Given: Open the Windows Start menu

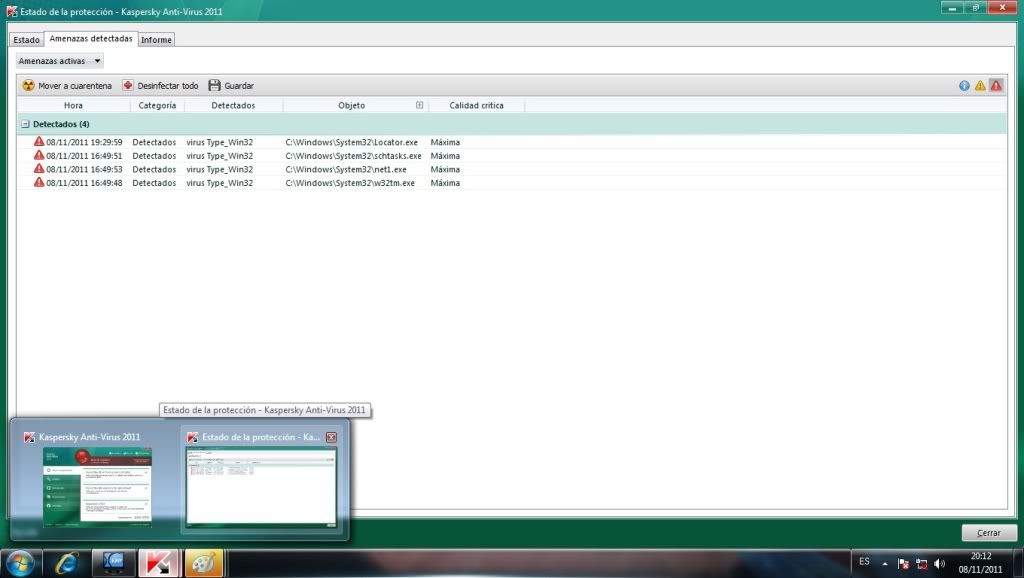Looking at the screenshot, I should (x=20, y=563).
